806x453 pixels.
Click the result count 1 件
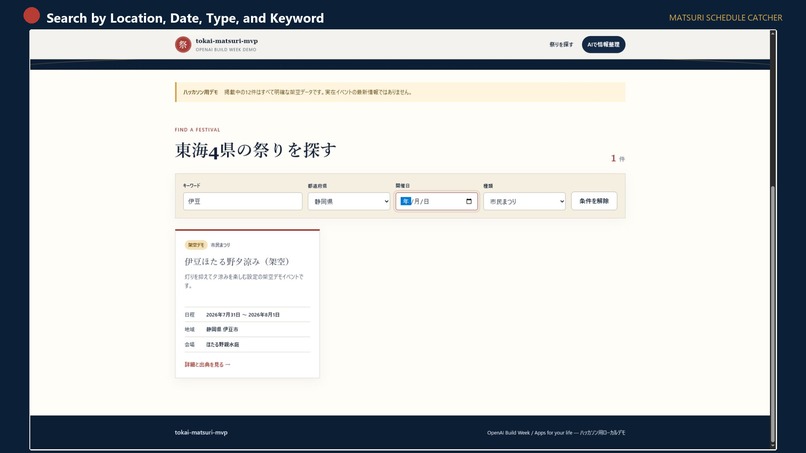618,158
